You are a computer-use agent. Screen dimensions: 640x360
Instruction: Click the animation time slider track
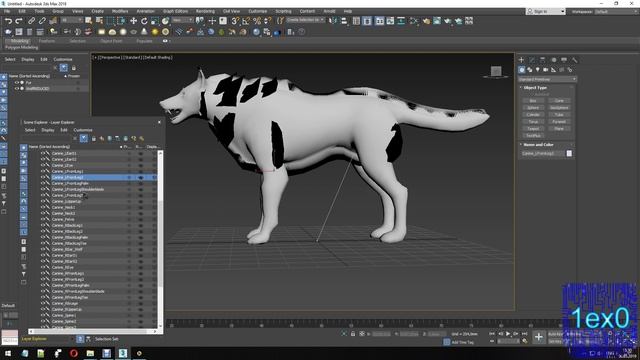tap(363, 325)
